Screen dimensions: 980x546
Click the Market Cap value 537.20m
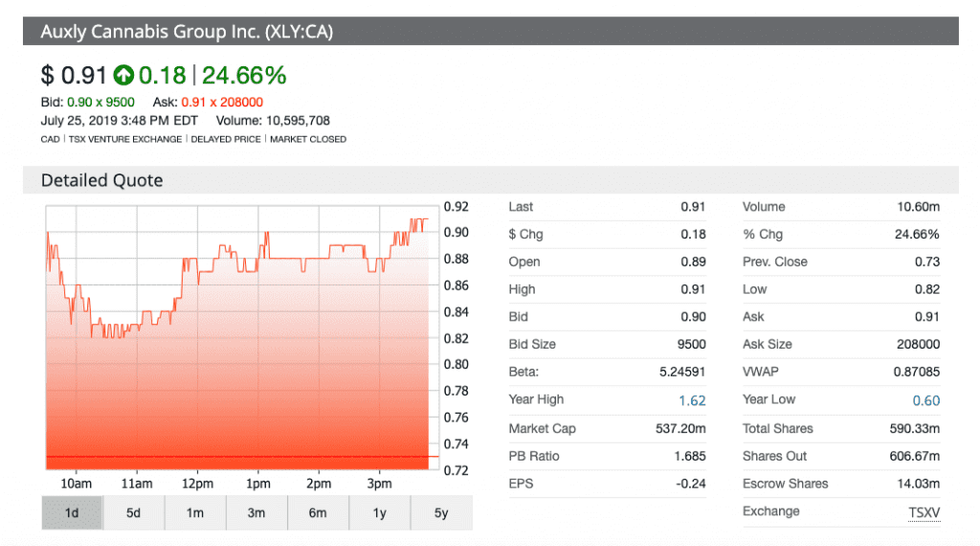pyautogui.click(x=681, y=429)
